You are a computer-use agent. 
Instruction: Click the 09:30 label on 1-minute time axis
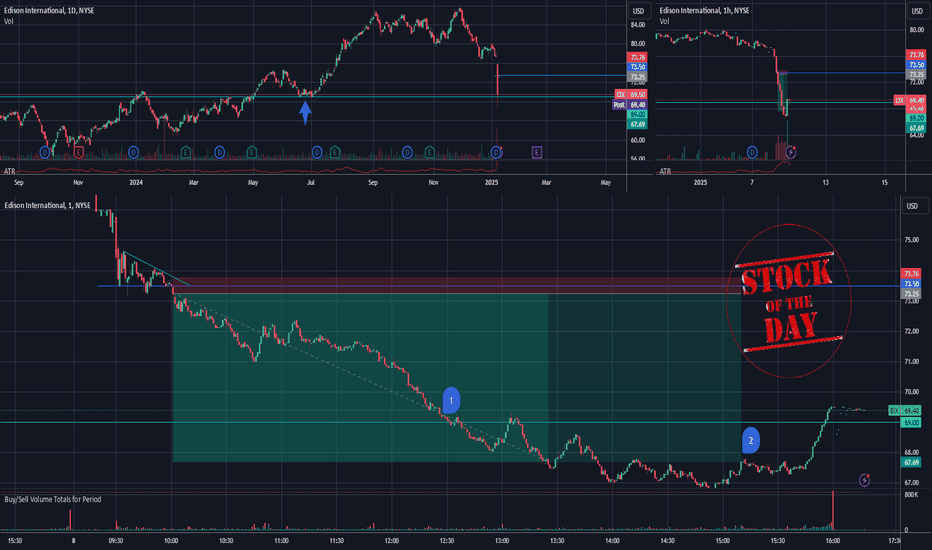pyautogui.click(x=116, y=540)
